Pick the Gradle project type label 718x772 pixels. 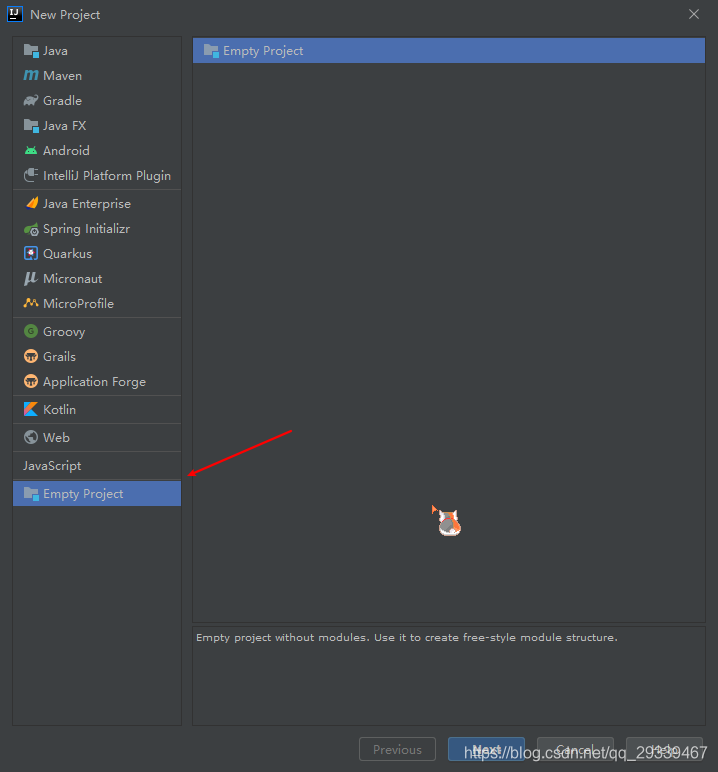(63, 100)
